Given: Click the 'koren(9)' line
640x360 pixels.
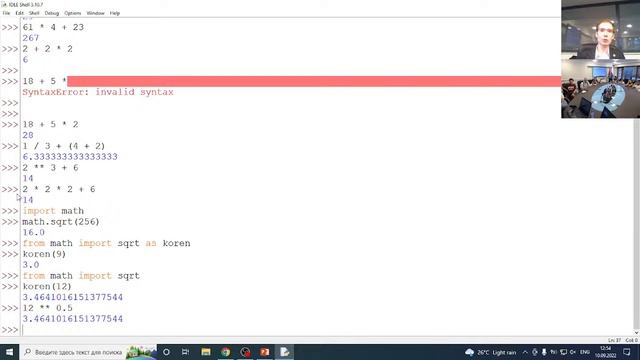Looking at the screenshot, I should pos(44,254).
